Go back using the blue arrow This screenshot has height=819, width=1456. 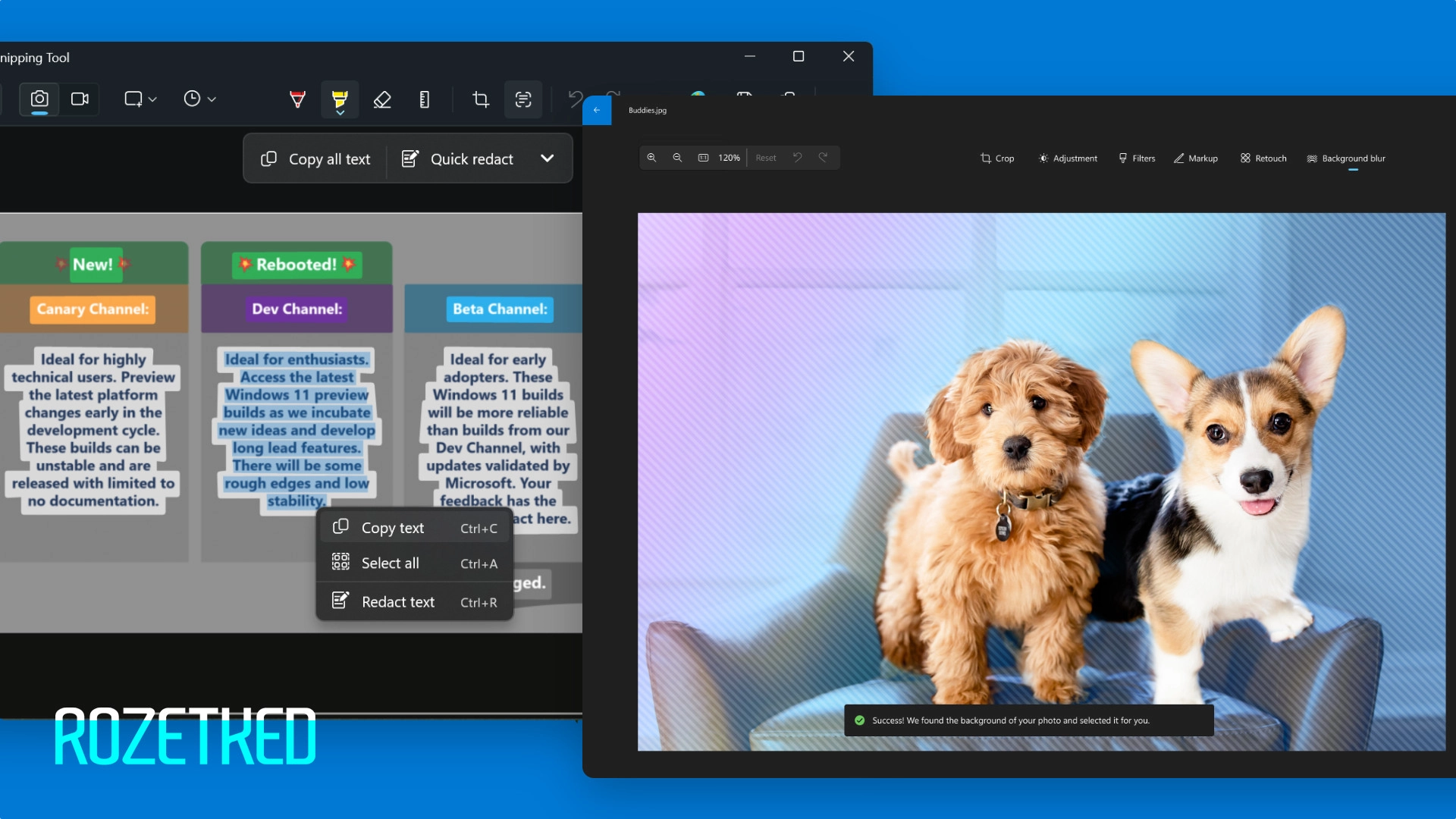coord(597,111)
